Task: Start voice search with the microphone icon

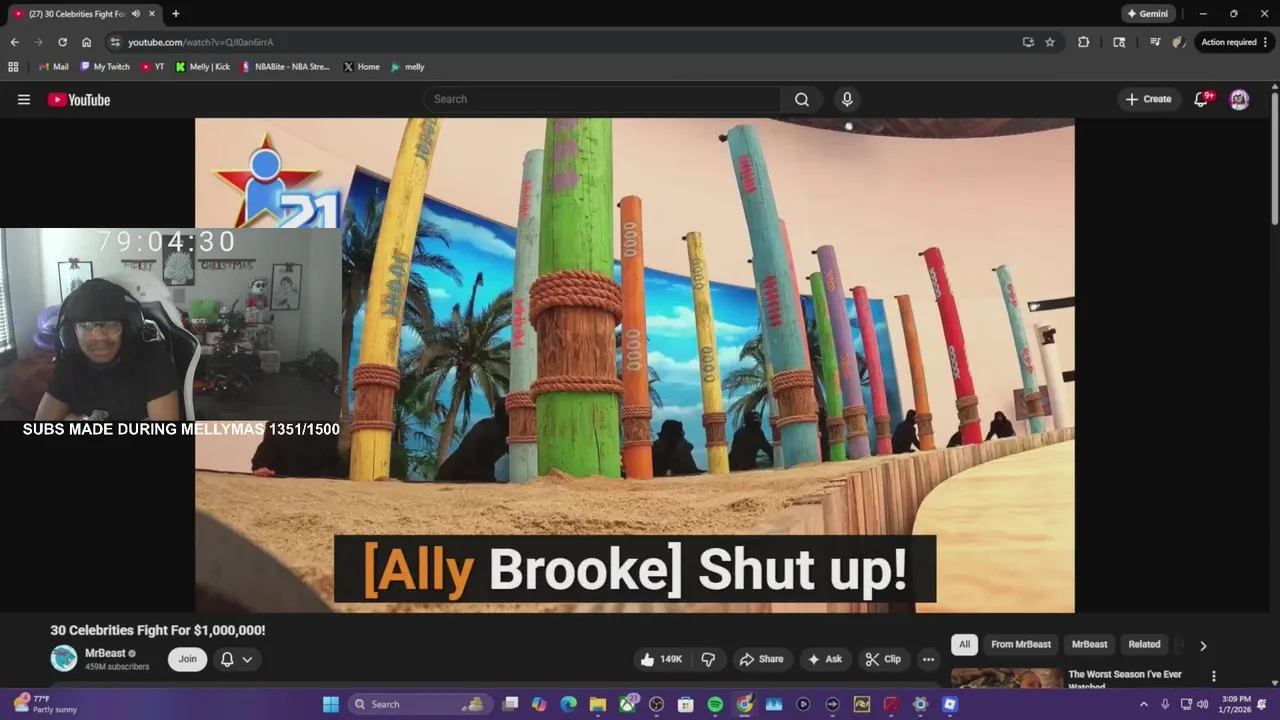Action: (847, 99)
